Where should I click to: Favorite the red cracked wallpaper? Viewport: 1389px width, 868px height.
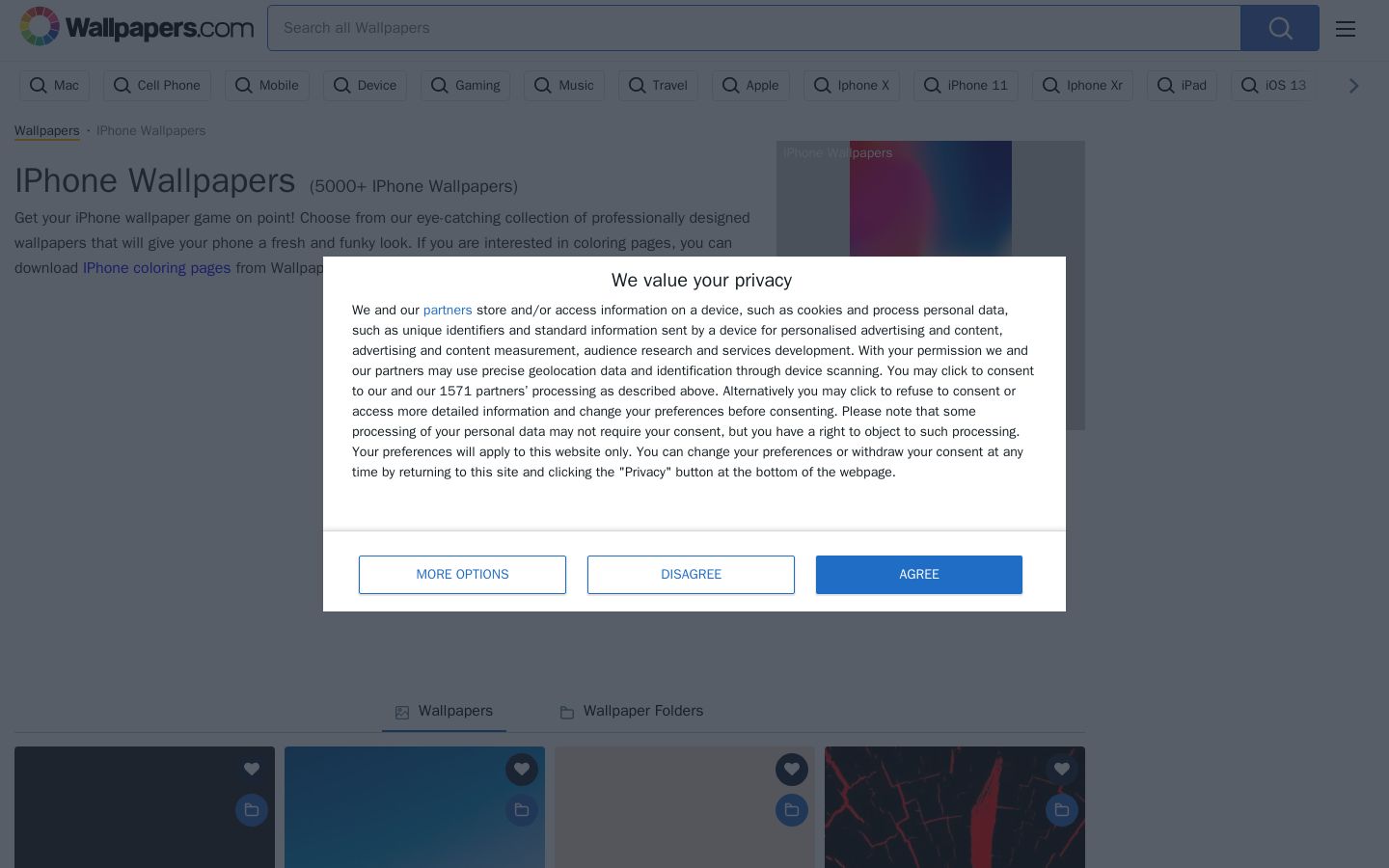click(1062, 769)
